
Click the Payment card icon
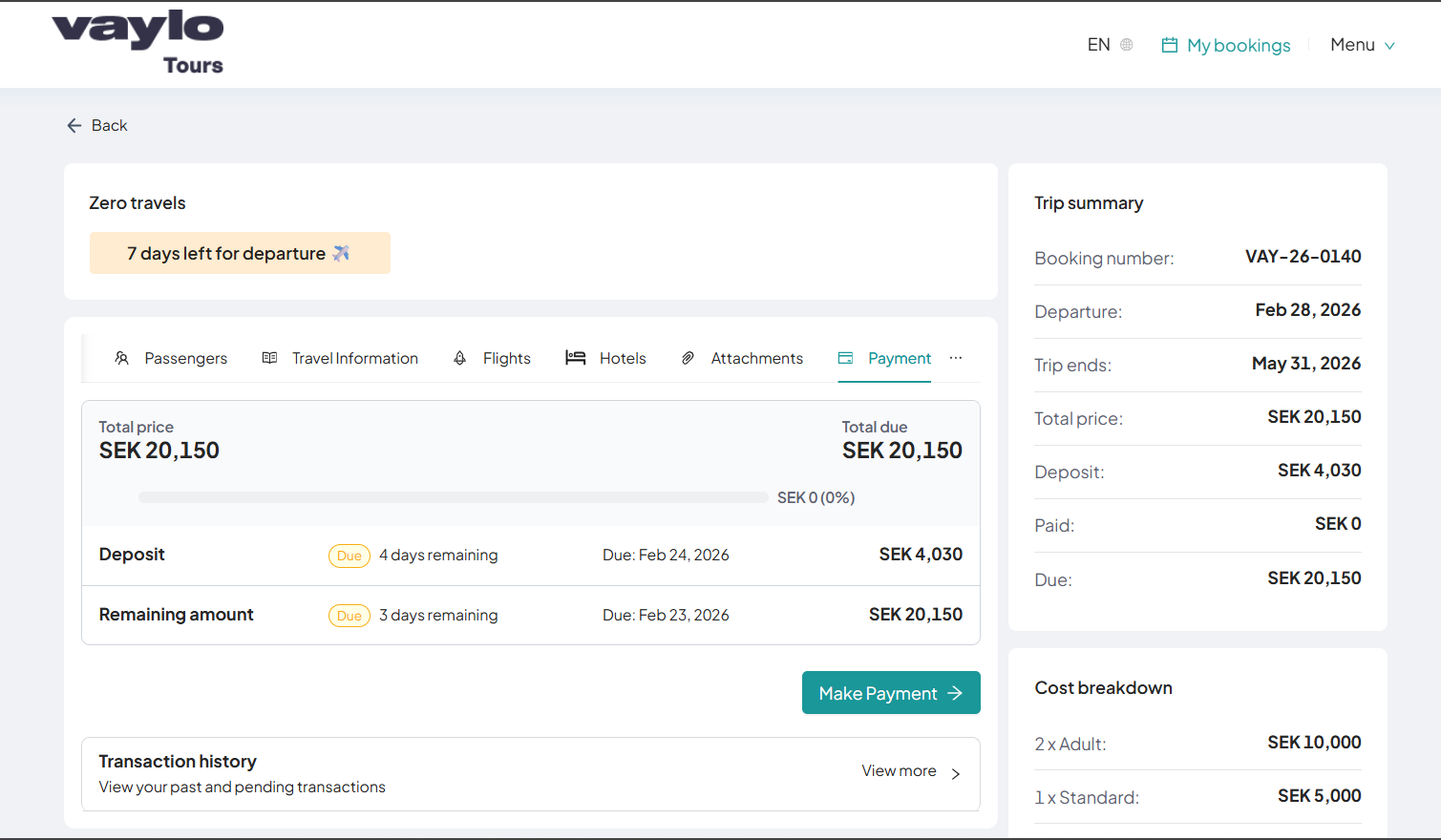[x=845, y=357]
